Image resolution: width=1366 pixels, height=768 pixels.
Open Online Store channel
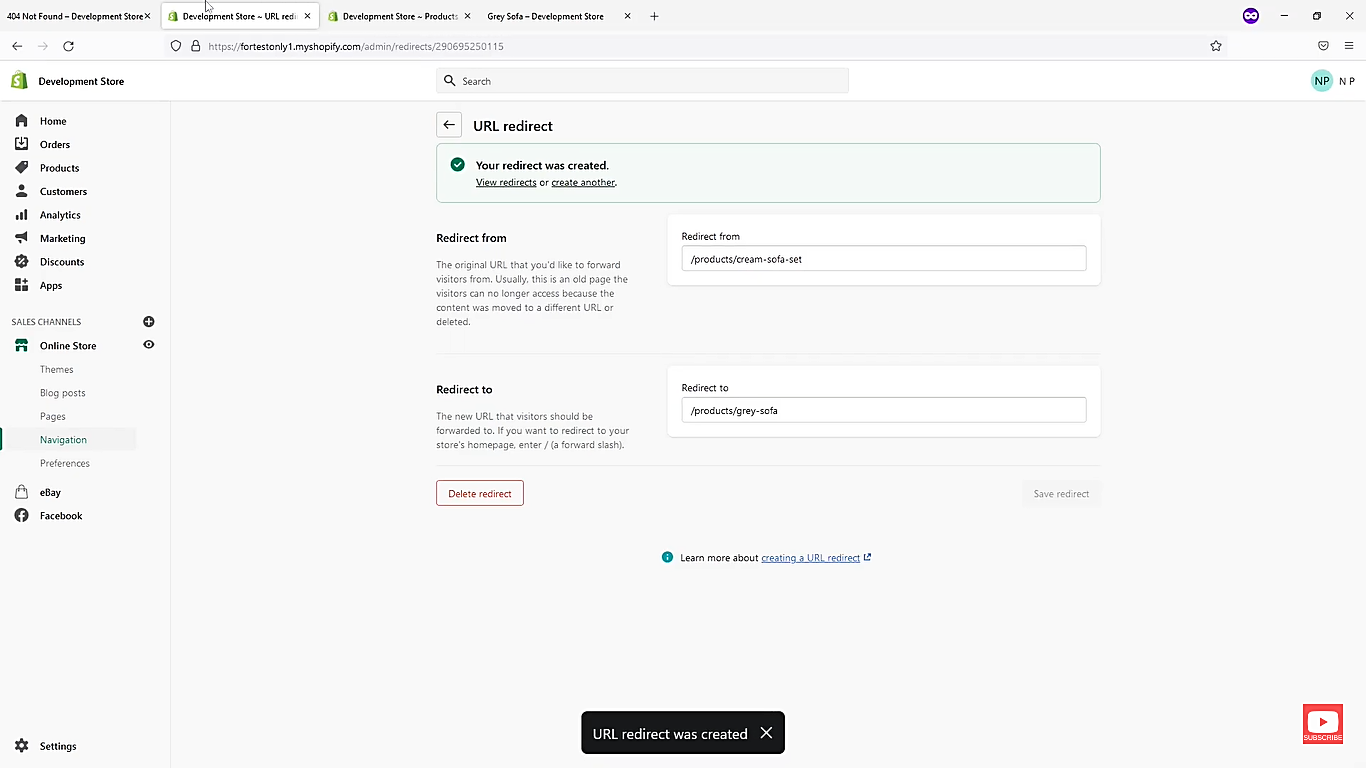tap(68, 346)
